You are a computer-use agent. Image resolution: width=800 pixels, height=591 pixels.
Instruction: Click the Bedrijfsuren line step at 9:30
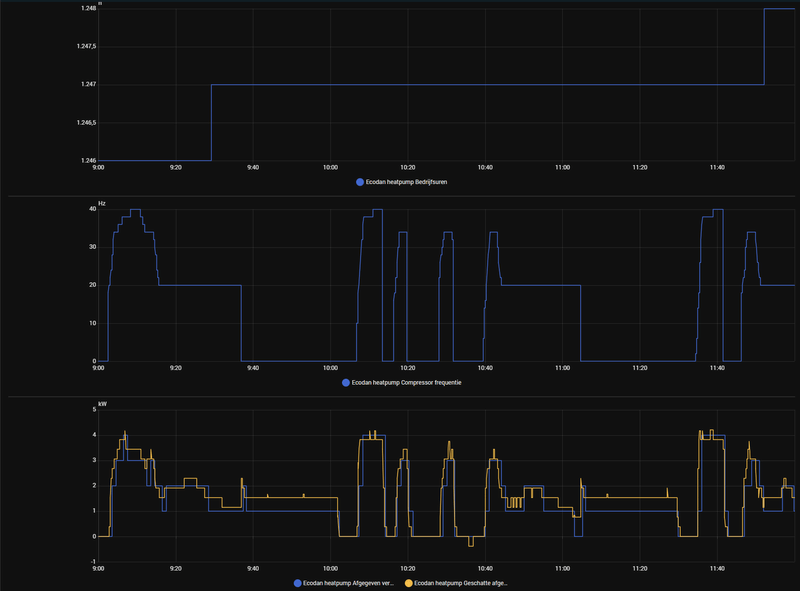pyautogui.click(x=212, y=122)
